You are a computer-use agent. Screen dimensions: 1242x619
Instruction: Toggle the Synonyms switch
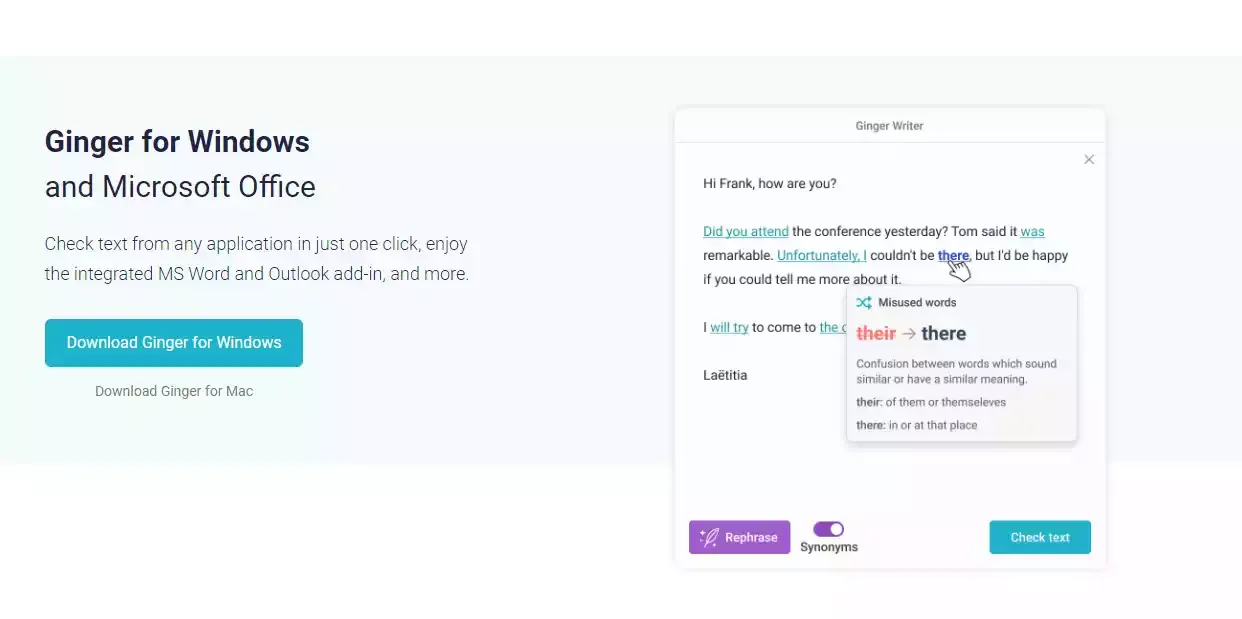tap(828, 529)
